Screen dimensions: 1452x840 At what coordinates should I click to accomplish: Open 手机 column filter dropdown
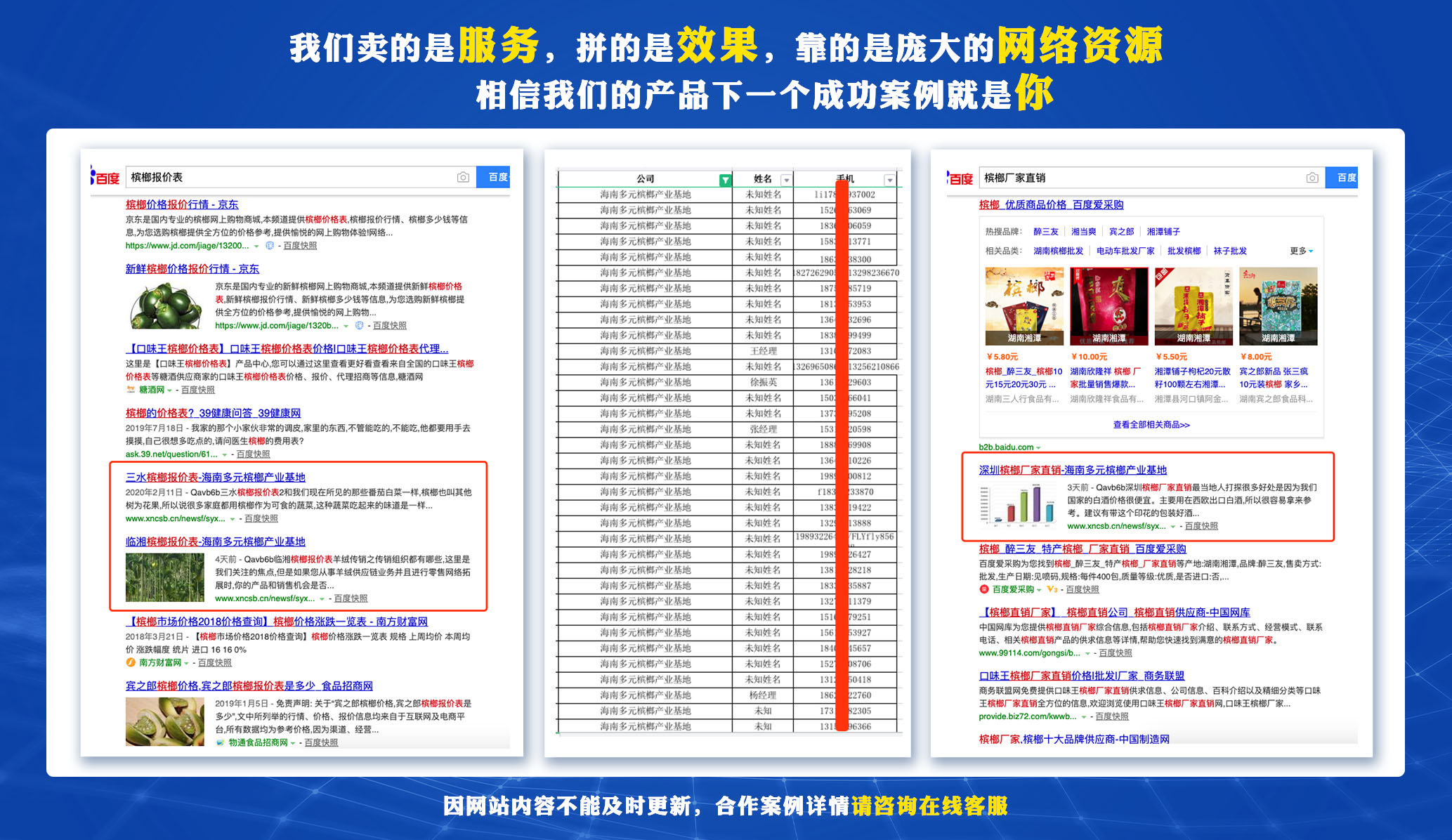pos(889,181)
